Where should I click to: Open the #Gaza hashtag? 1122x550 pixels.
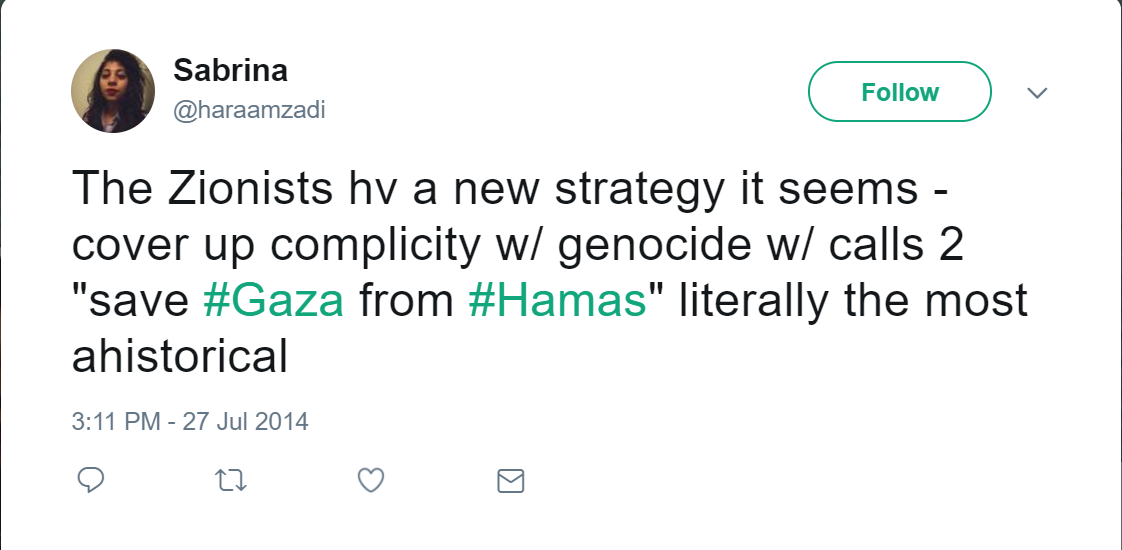273,301
